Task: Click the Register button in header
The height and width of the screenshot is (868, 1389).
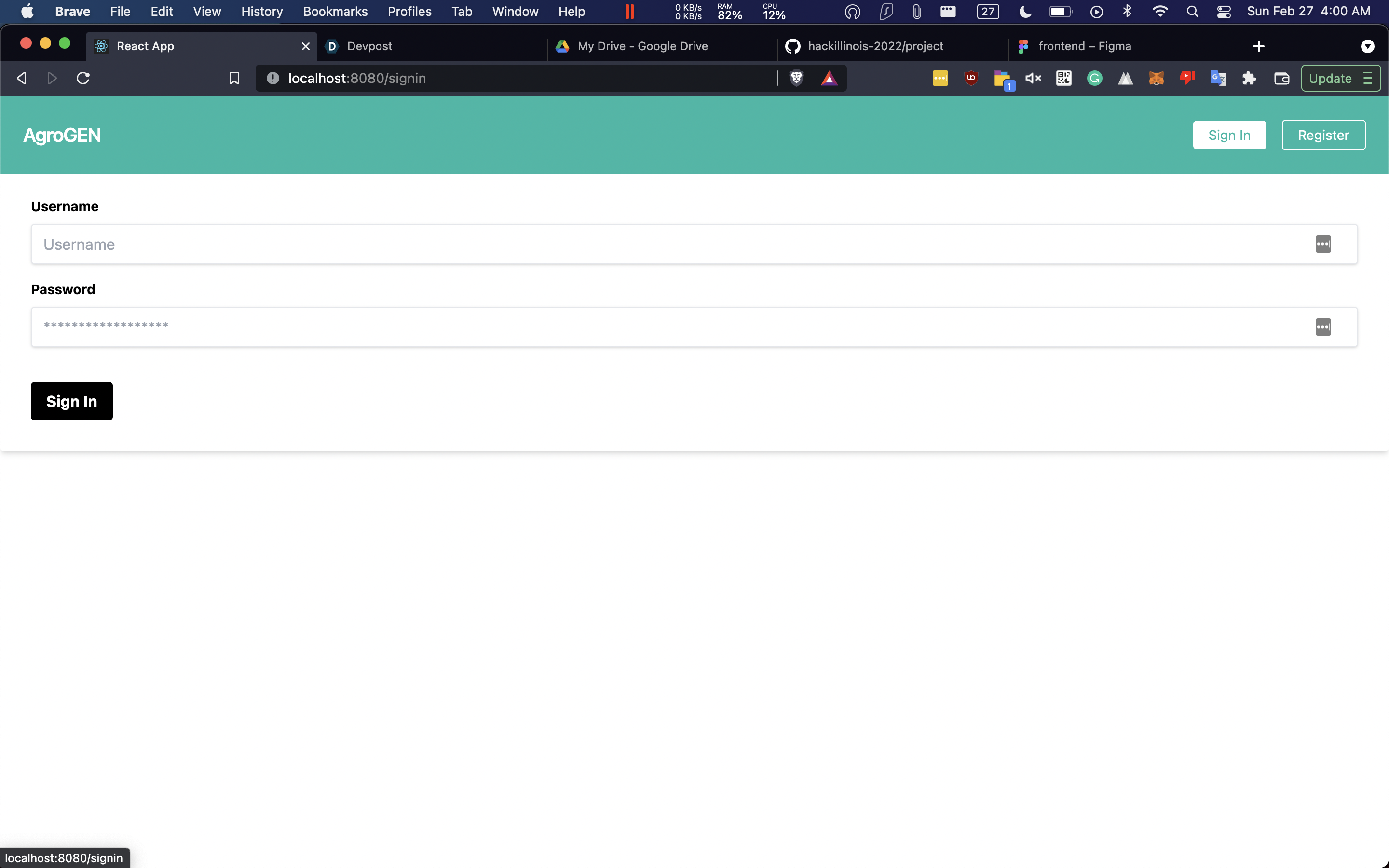Action: point(1323,135)
